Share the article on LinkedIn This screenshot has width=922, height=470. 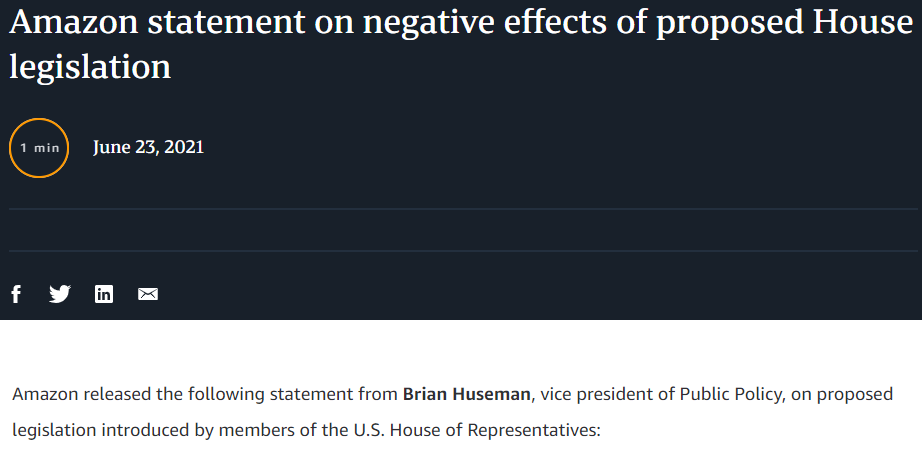coord(104,294)
